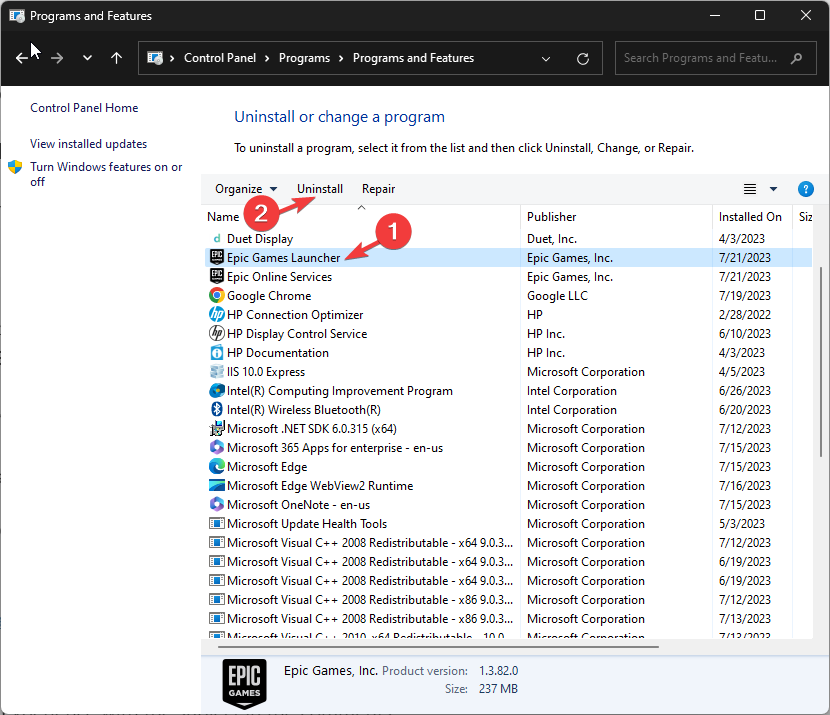Refresh the Programs and Features list
830x715 pixels.
583,59
